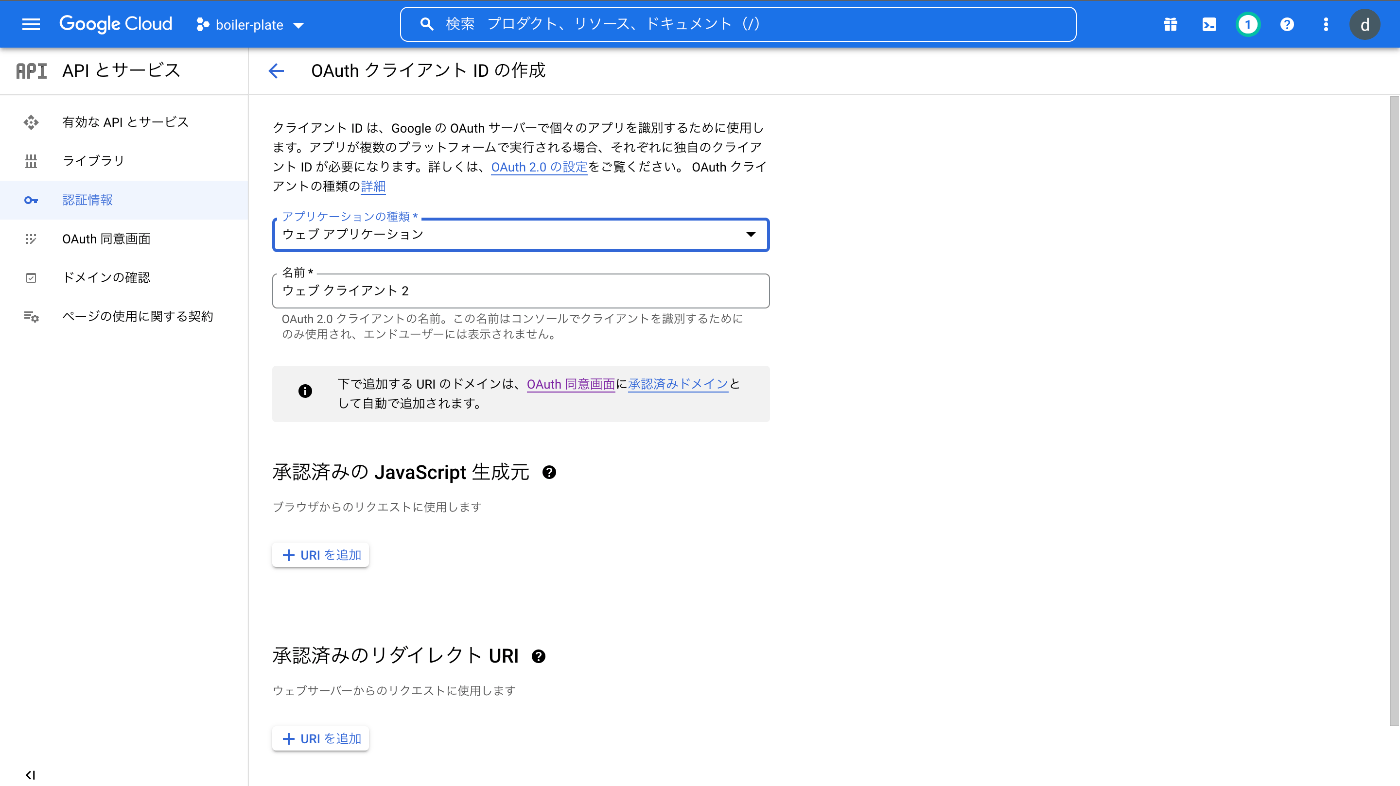Open the three-dot options menu
Viewport: 1400px width, 786px height.
(1325, 24)
